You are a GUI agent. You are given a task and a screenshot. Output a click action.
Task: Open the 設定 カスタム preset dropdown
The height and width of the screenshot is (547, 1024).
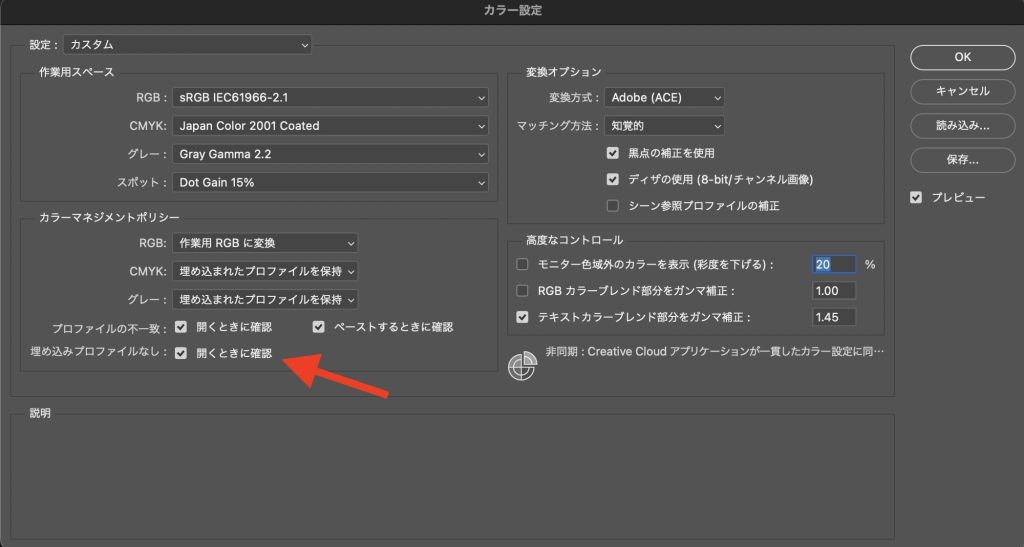coord(188,45)
